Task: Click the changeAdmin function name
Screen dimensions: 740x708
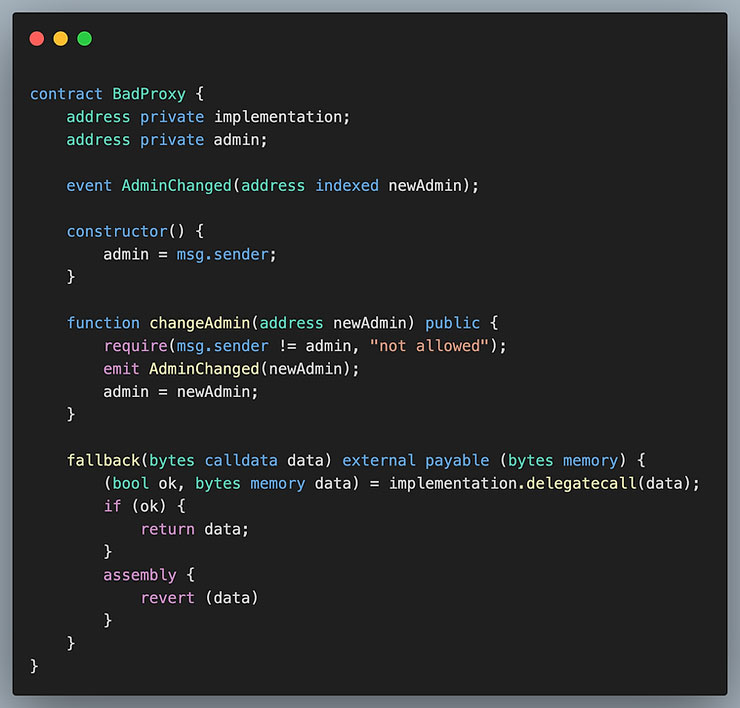Action: [x=200, y=323]
